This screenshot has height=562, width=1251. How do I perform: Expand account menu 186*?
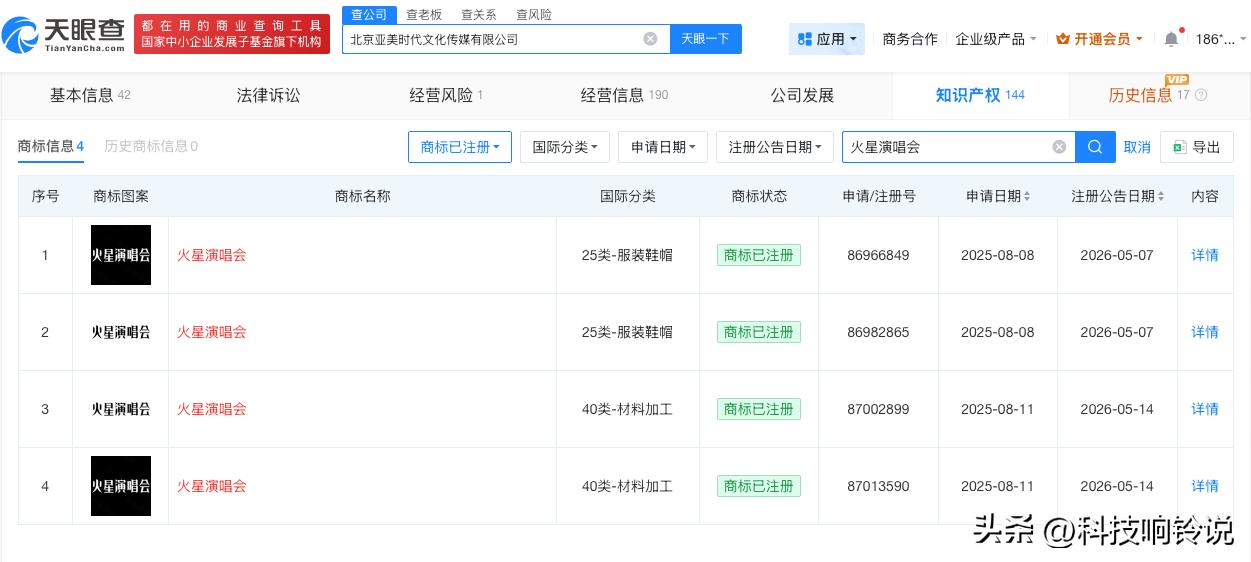click(x=1221, y=39)
